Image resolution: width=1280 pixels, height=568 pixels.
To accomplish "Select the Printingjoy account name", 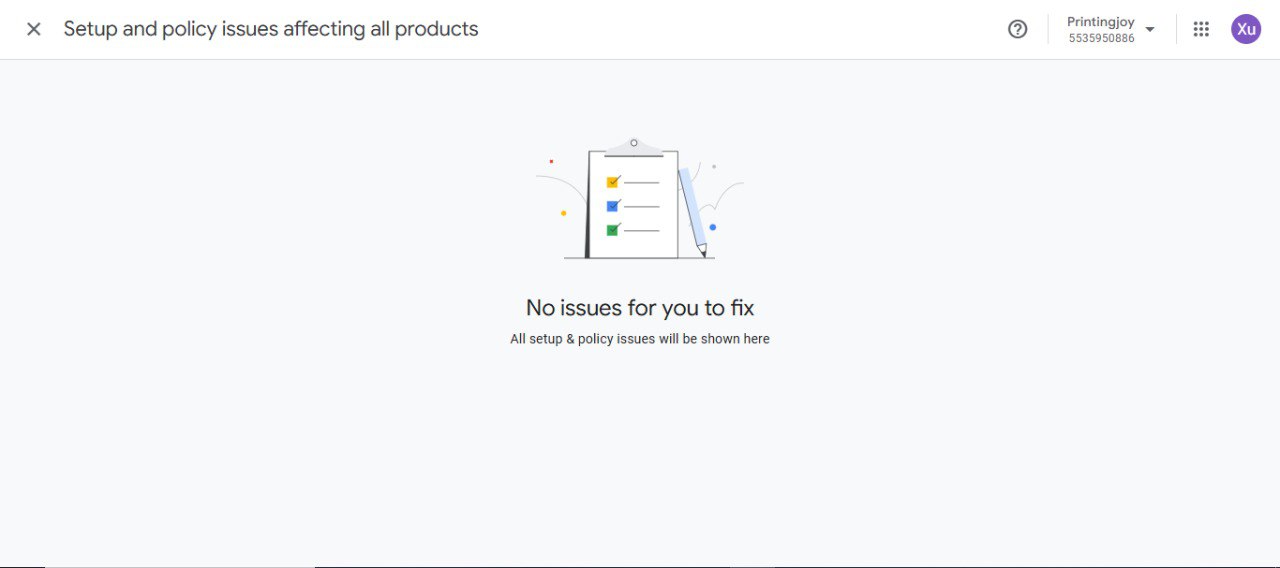I will coord(1100,22).
